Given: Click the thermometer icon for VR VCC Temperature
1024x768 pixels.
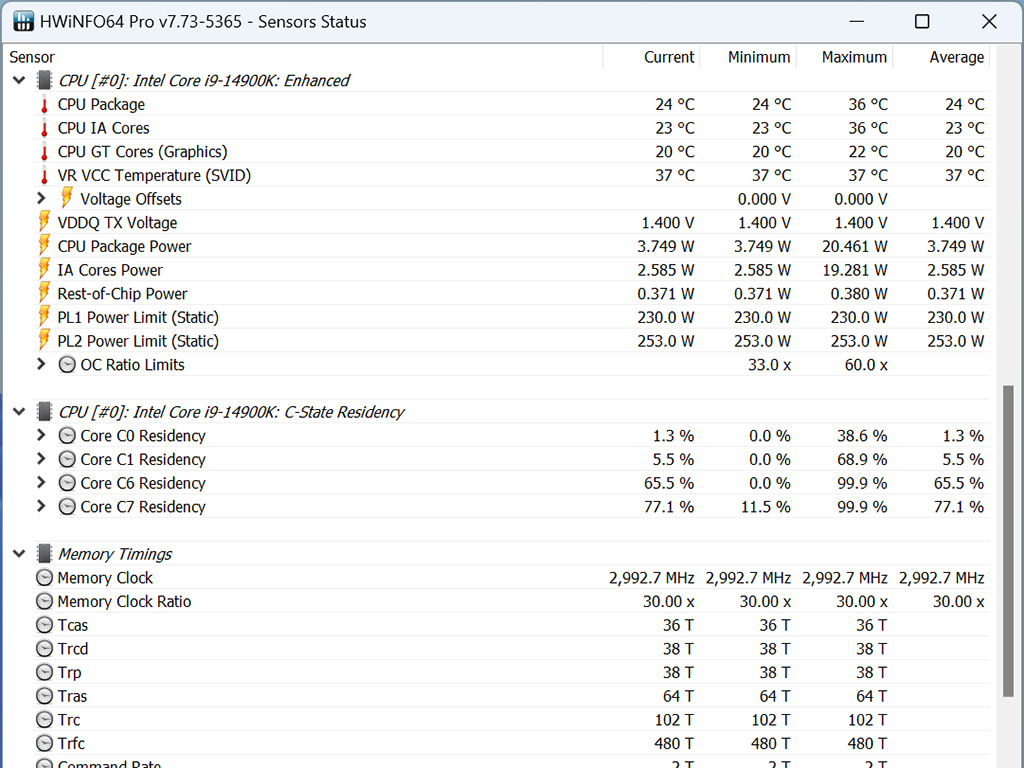Looking at the screenshot, I should click(44, 176).
